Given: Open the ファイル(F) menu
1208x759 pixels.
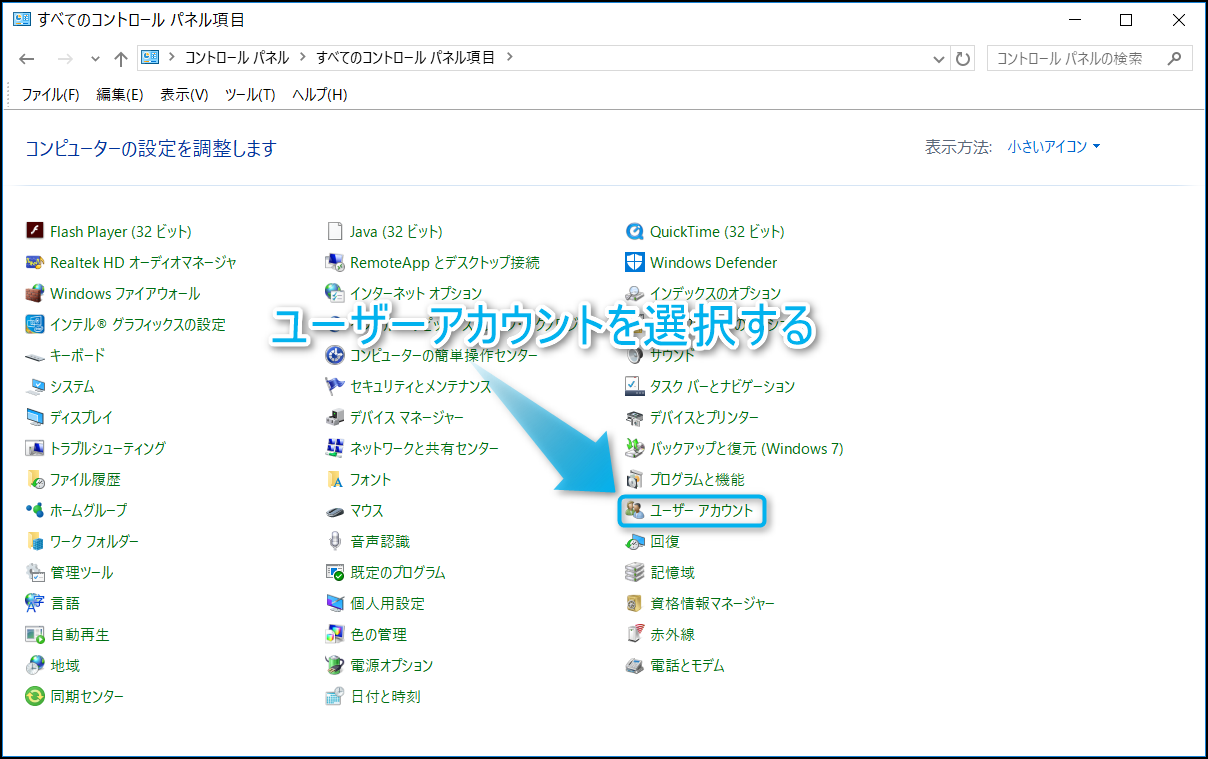Looking at the screenshot, I should (x=51, y=94).
